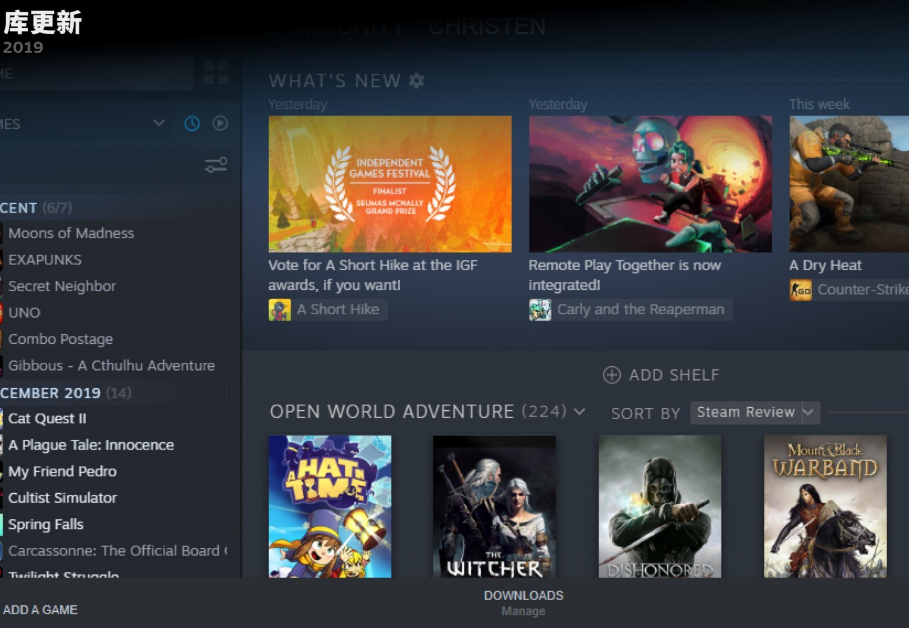The image size is (909, 628).
Task: Click the Carly and the Reaperman icon
Action: 540,310
